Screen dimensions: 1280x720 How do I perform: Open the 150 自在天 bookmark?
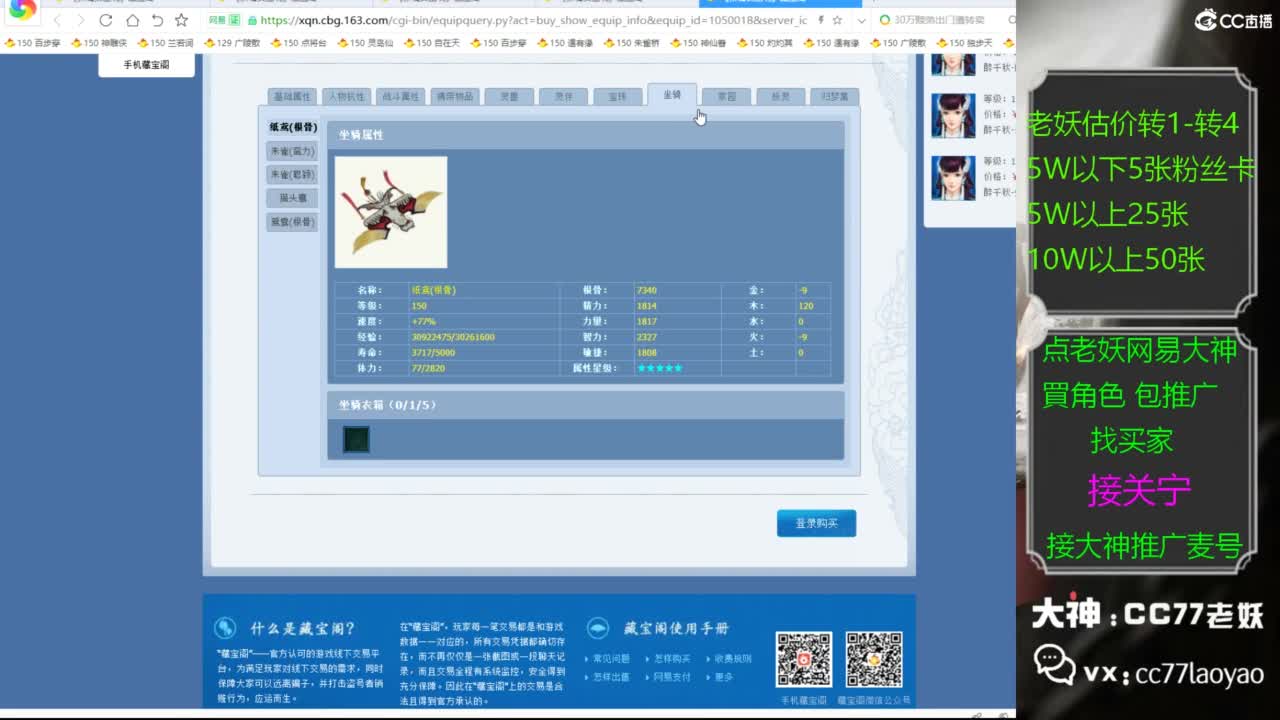(x=432, y=43)
